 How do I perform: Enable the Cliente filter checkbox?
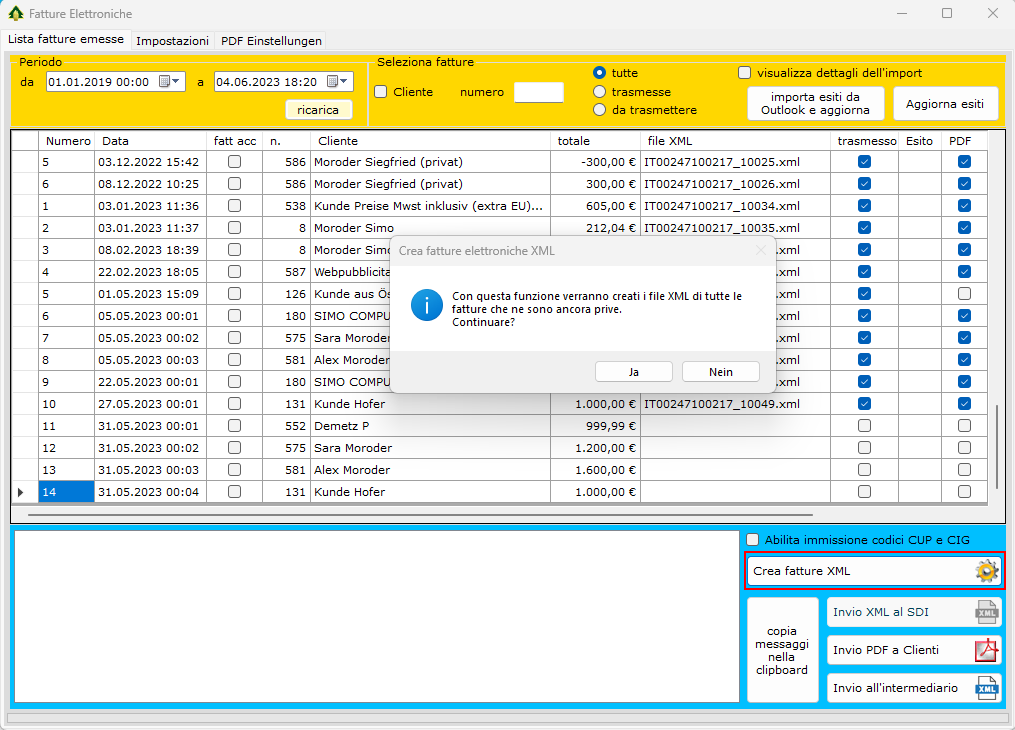[381, 92]
